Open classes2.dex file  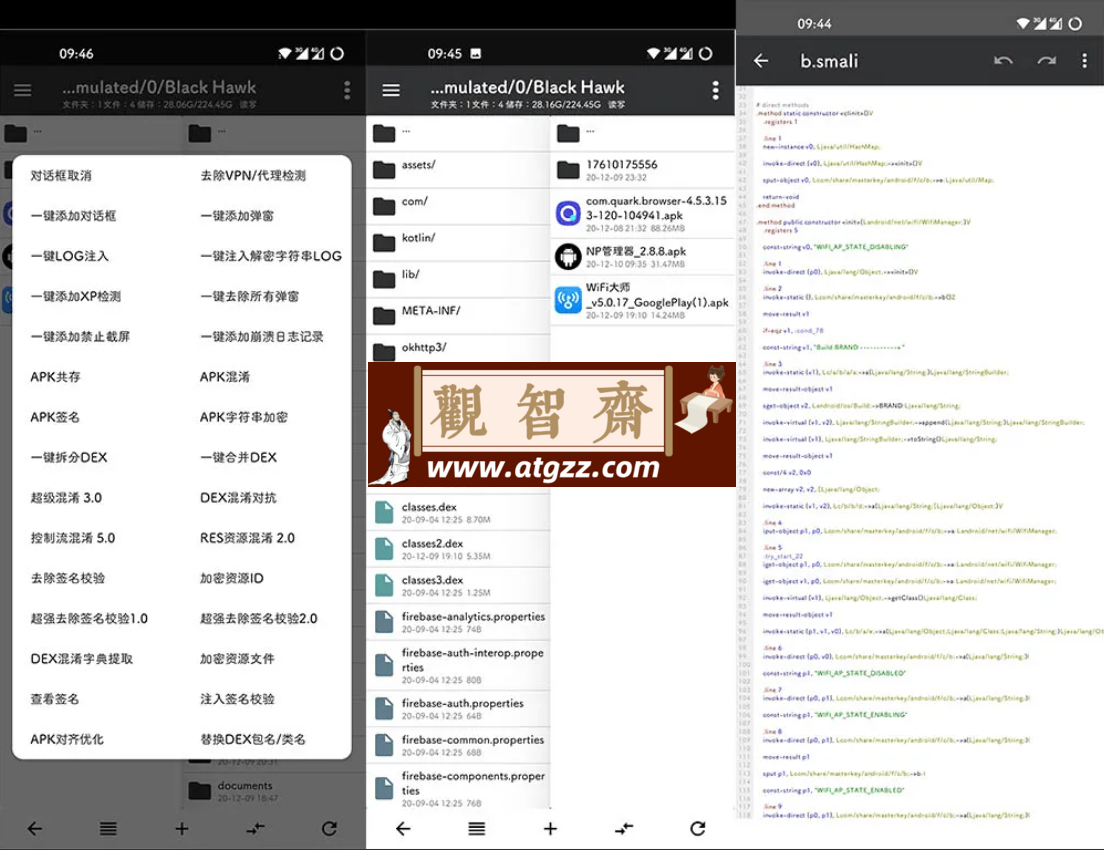point(458,549)
